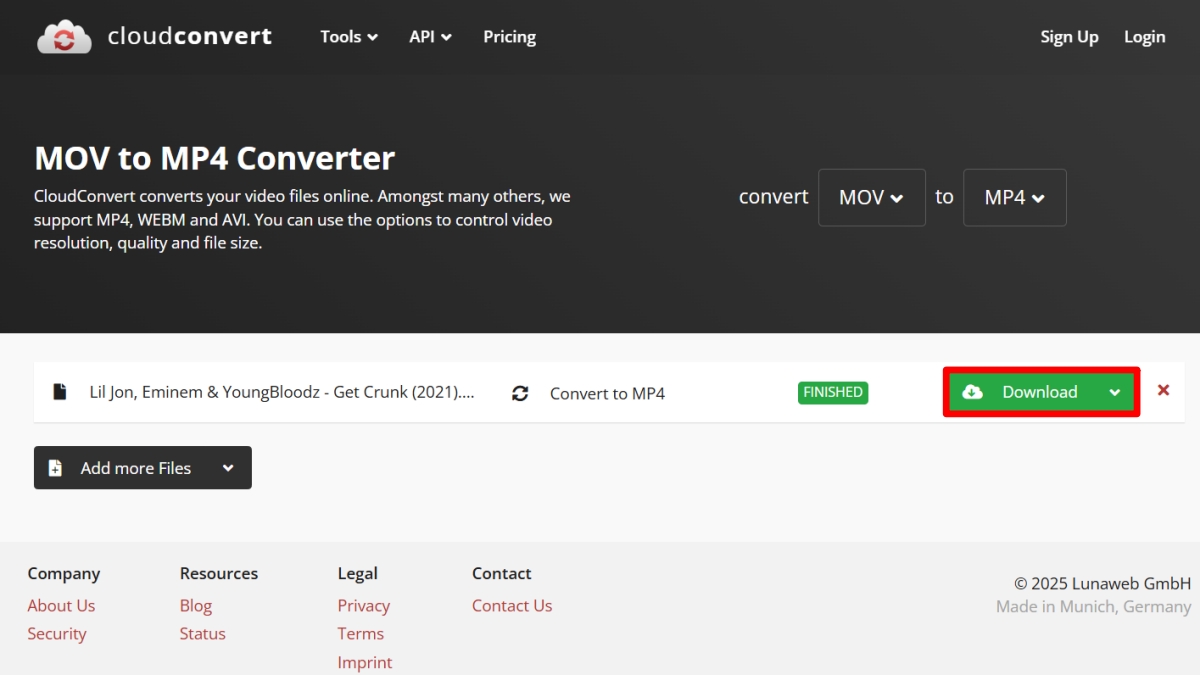Remove the file with the red X
Image resolution: width=1200 pixels, height=675 pixels.
1163,391
